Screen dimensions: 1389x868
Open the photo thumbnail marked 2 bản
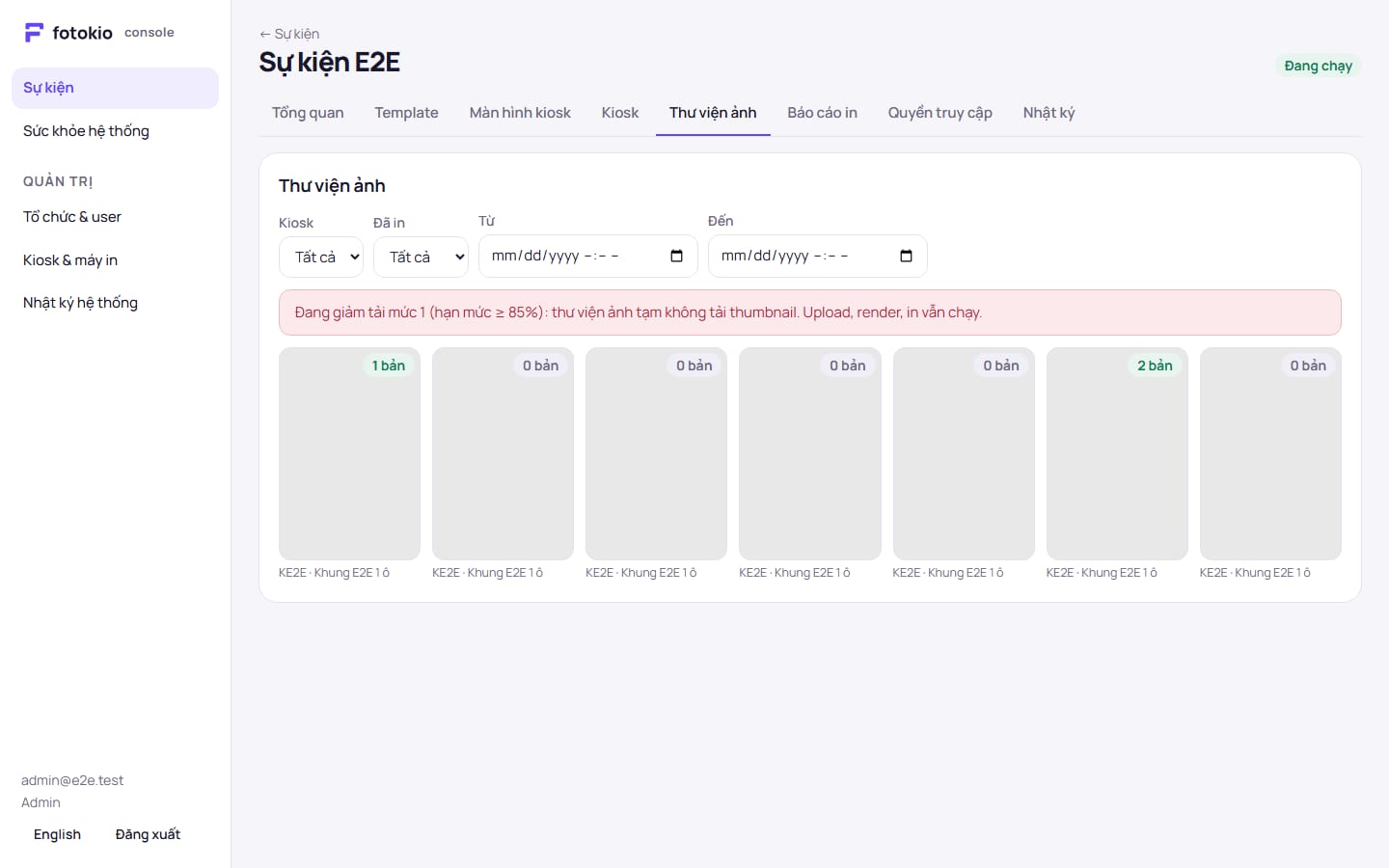point(1117,453)
